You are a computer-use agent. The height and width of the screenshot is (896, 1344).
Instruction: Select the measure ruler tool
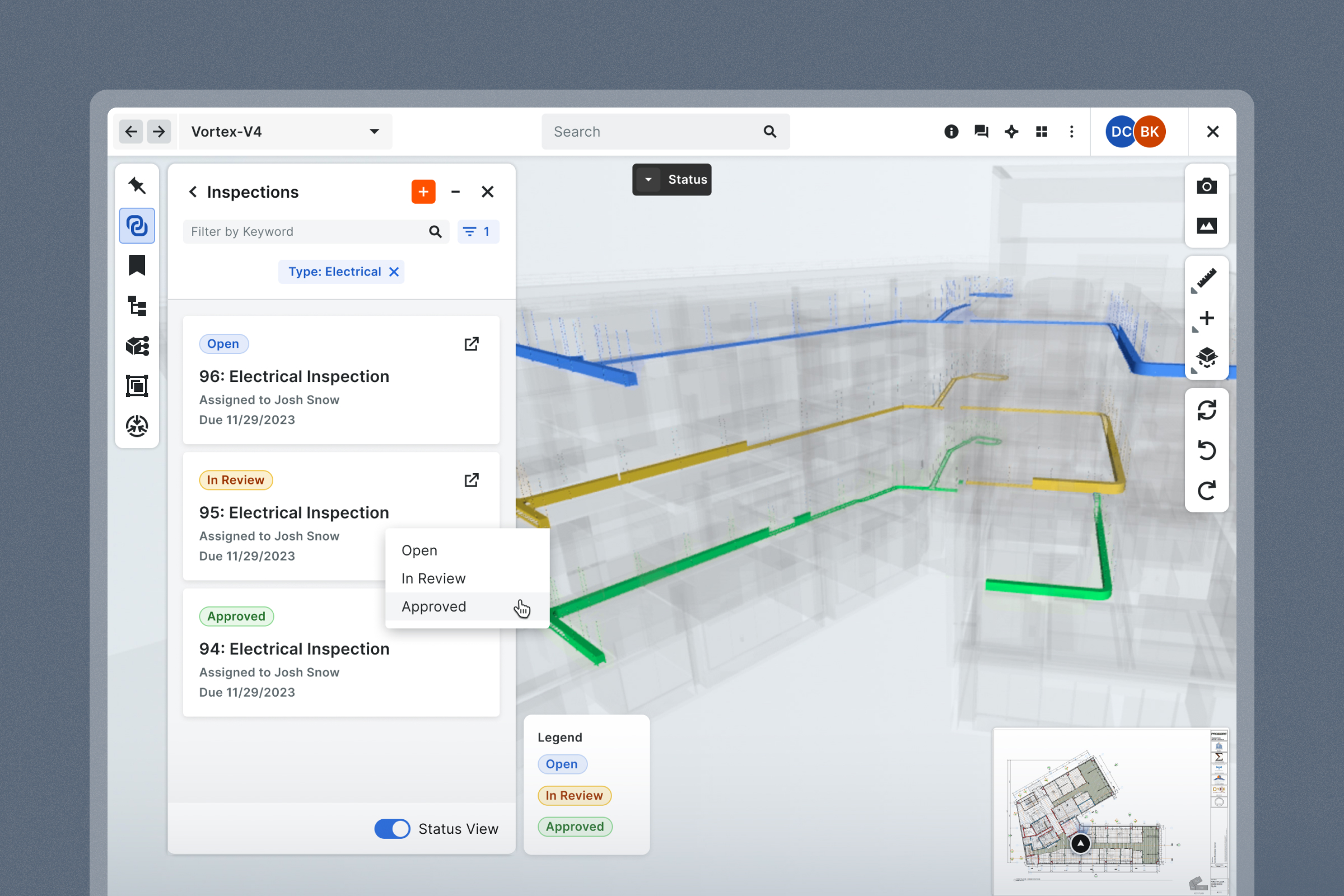tap(1206, 279)
